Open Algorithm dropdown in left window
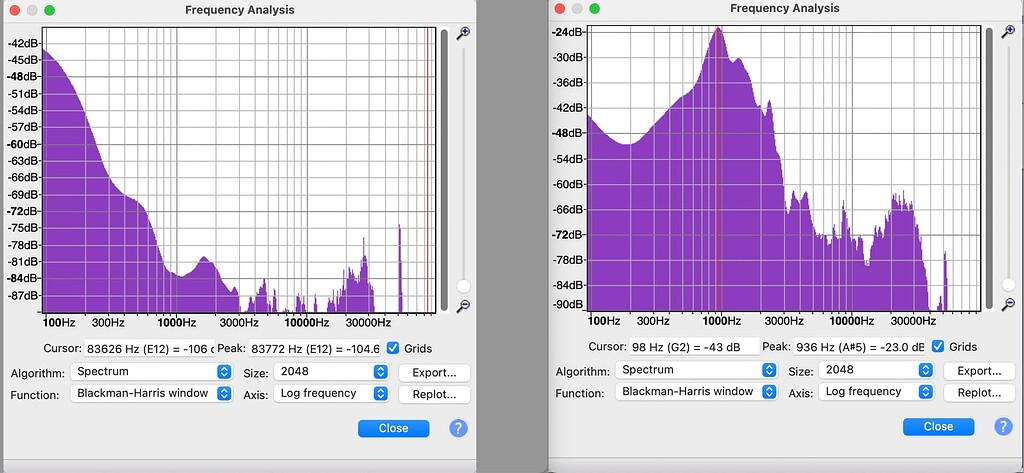This screenshot has width=1024, height=473. 141,372
